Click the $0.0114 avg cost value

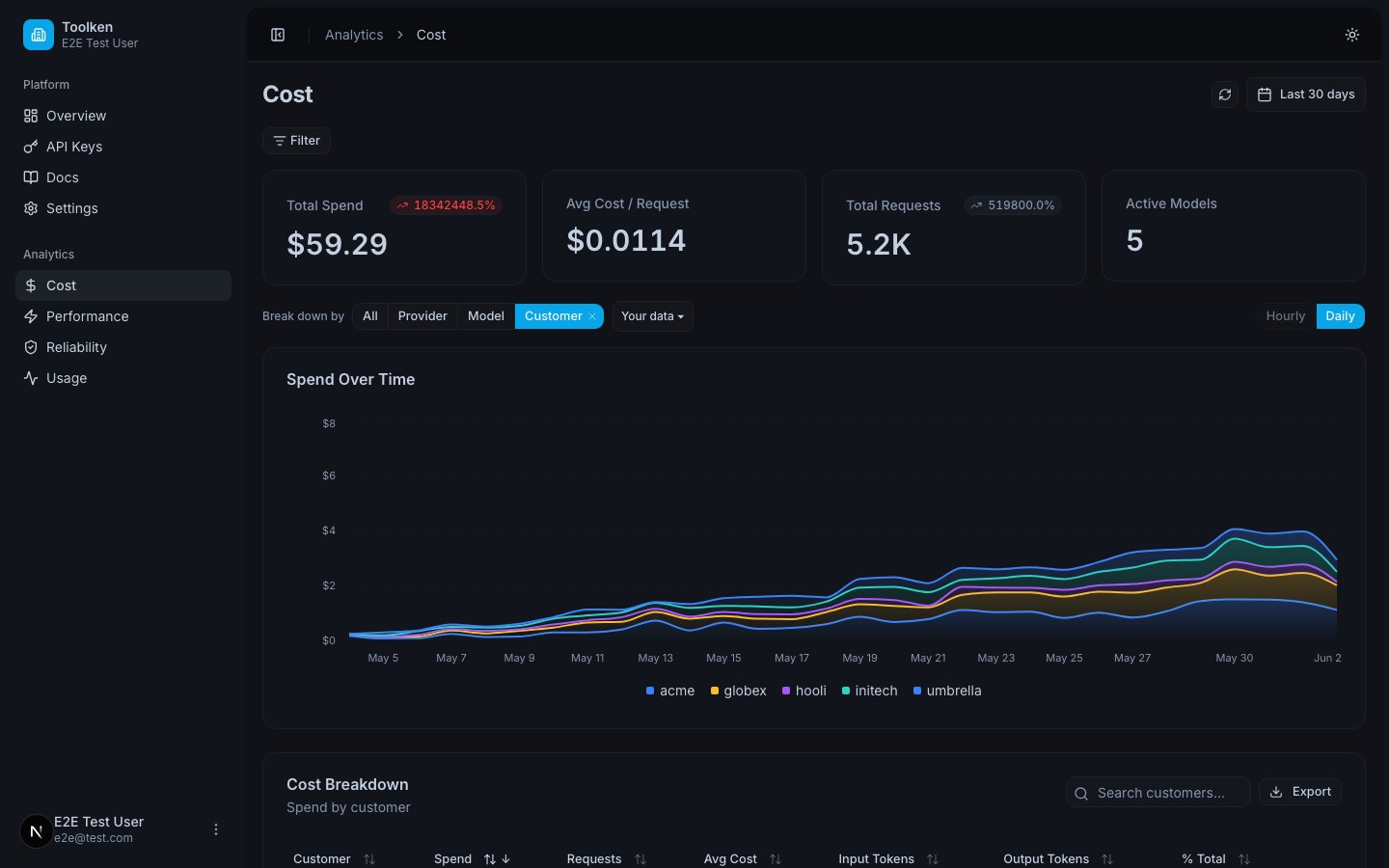point(626,240)
